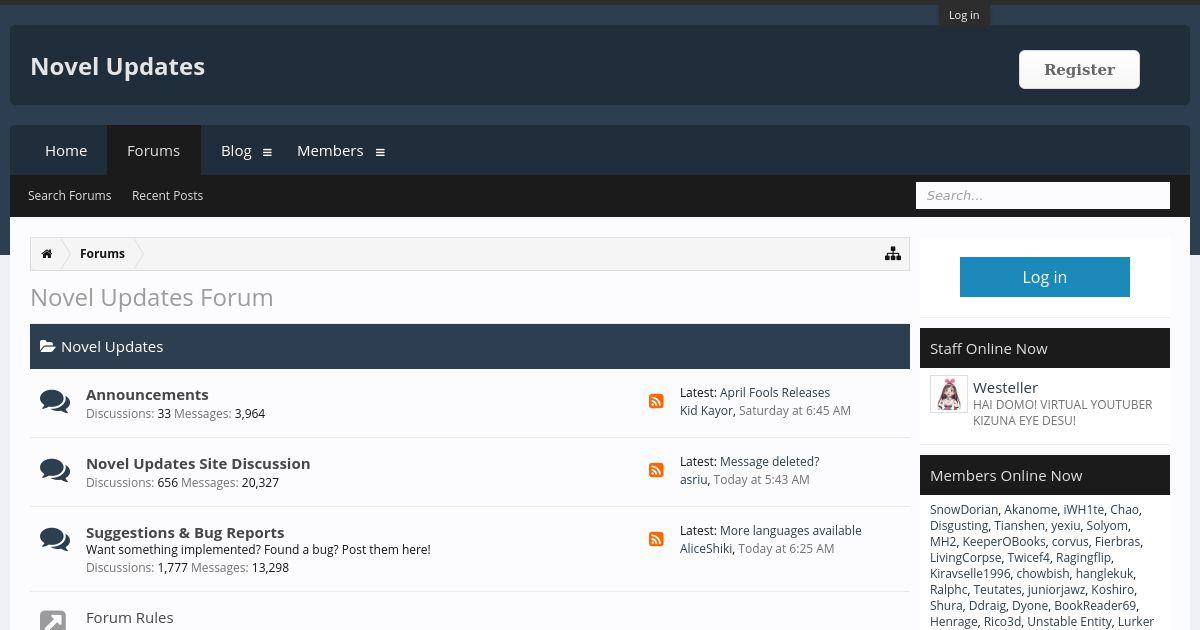Open Search Forums sub-navigation link
The image size is (1200, 630).
coord(69,195)
